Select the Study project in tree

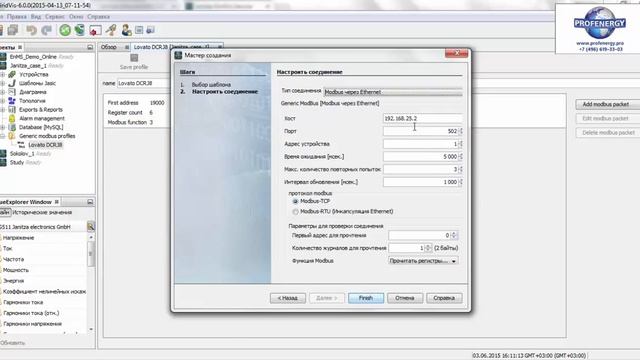(x=17, y=162)
